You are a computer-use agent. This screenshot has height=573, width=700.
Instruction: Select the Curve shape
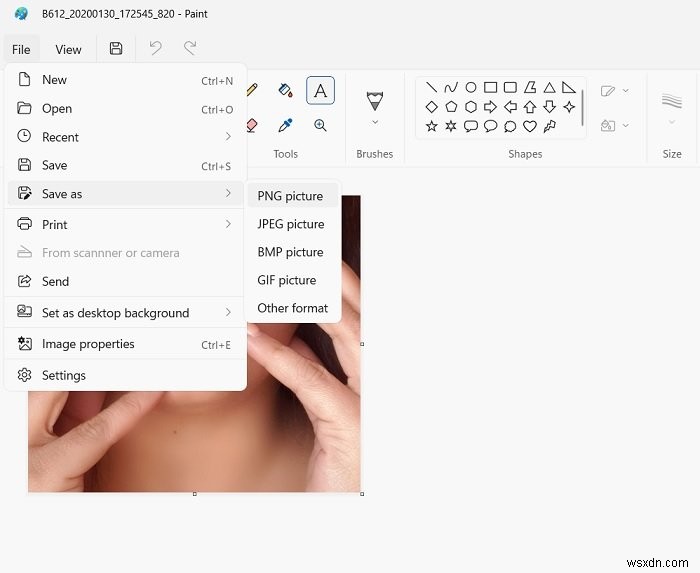(x=451, y=87)
